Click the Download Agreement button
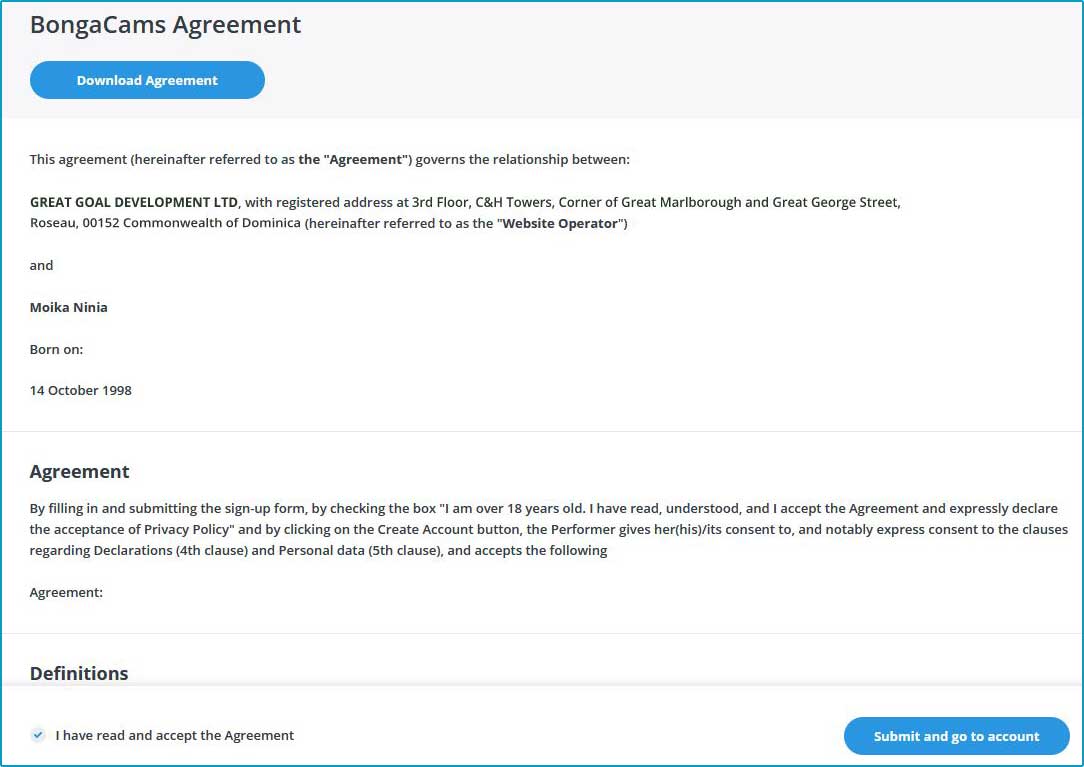The width and height of the screenshot is (1084, 767). (146, 80)
